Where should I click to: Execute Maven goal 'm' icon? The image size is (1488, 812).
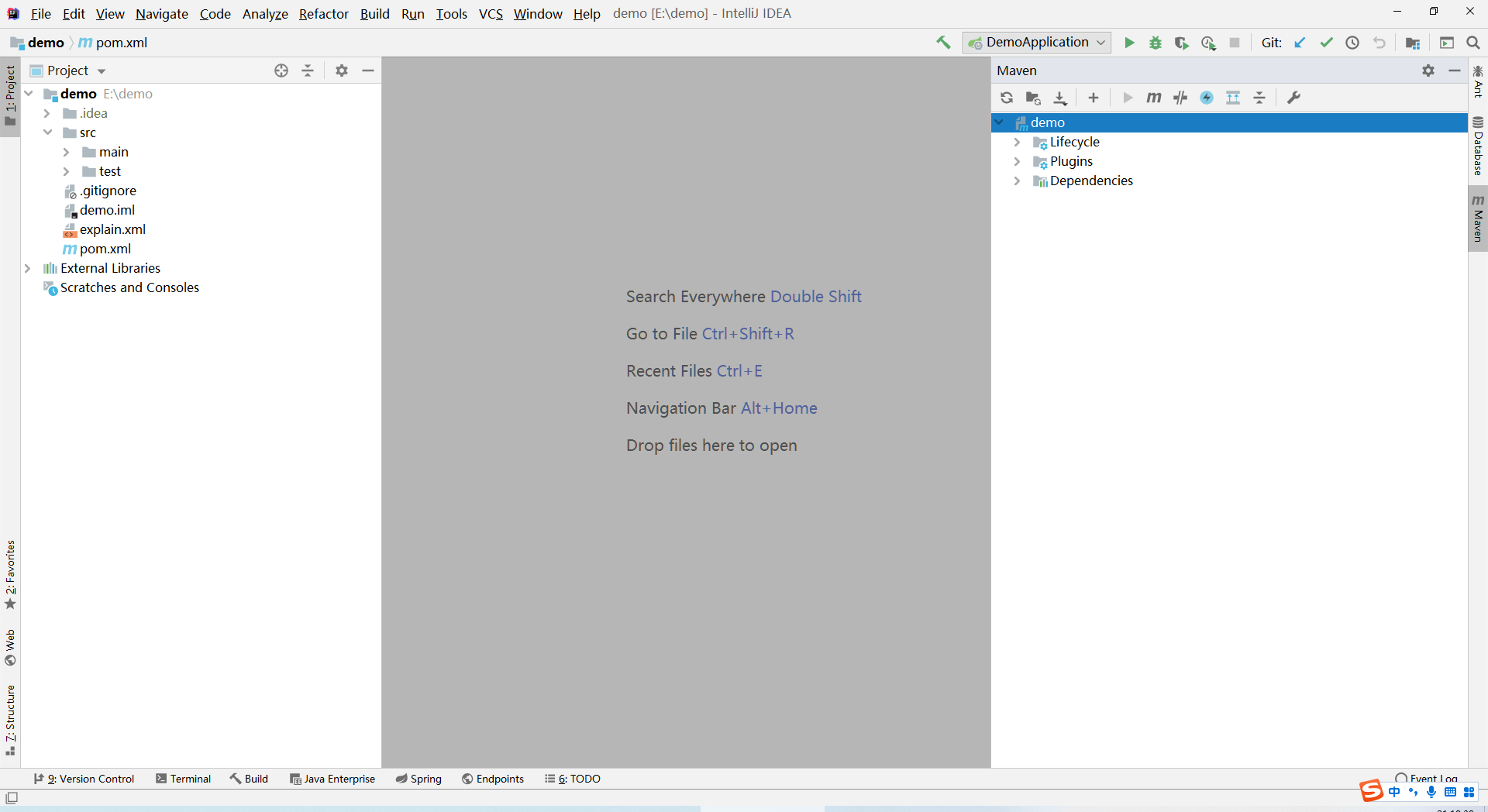pyautogui.click(x=1154, y=98)
